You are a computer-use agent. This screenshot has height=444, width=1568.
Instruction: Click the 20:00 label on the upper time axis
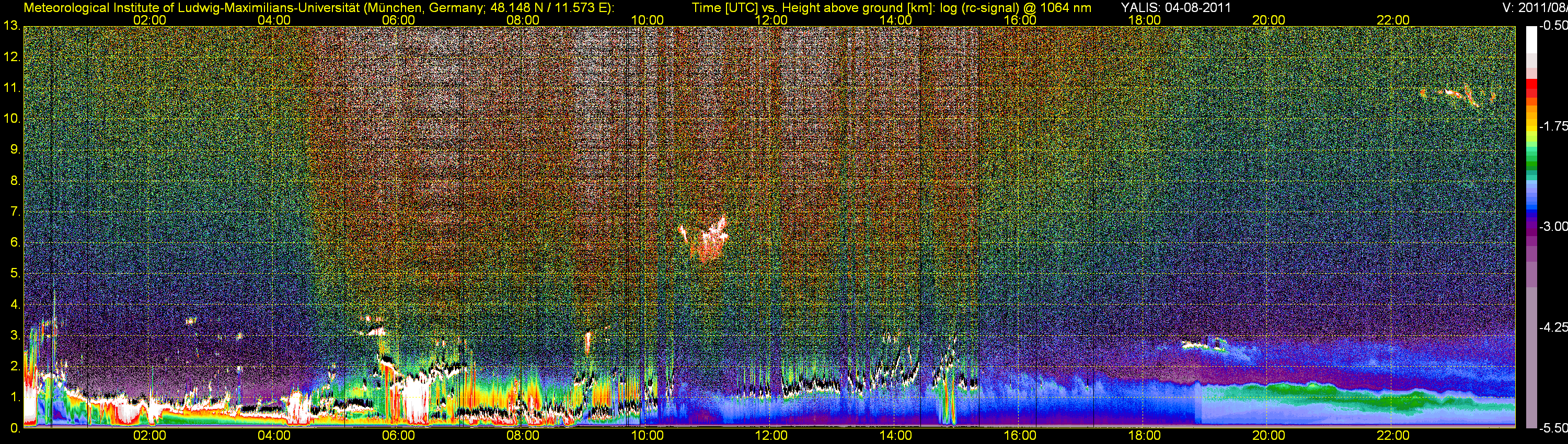1269,20
